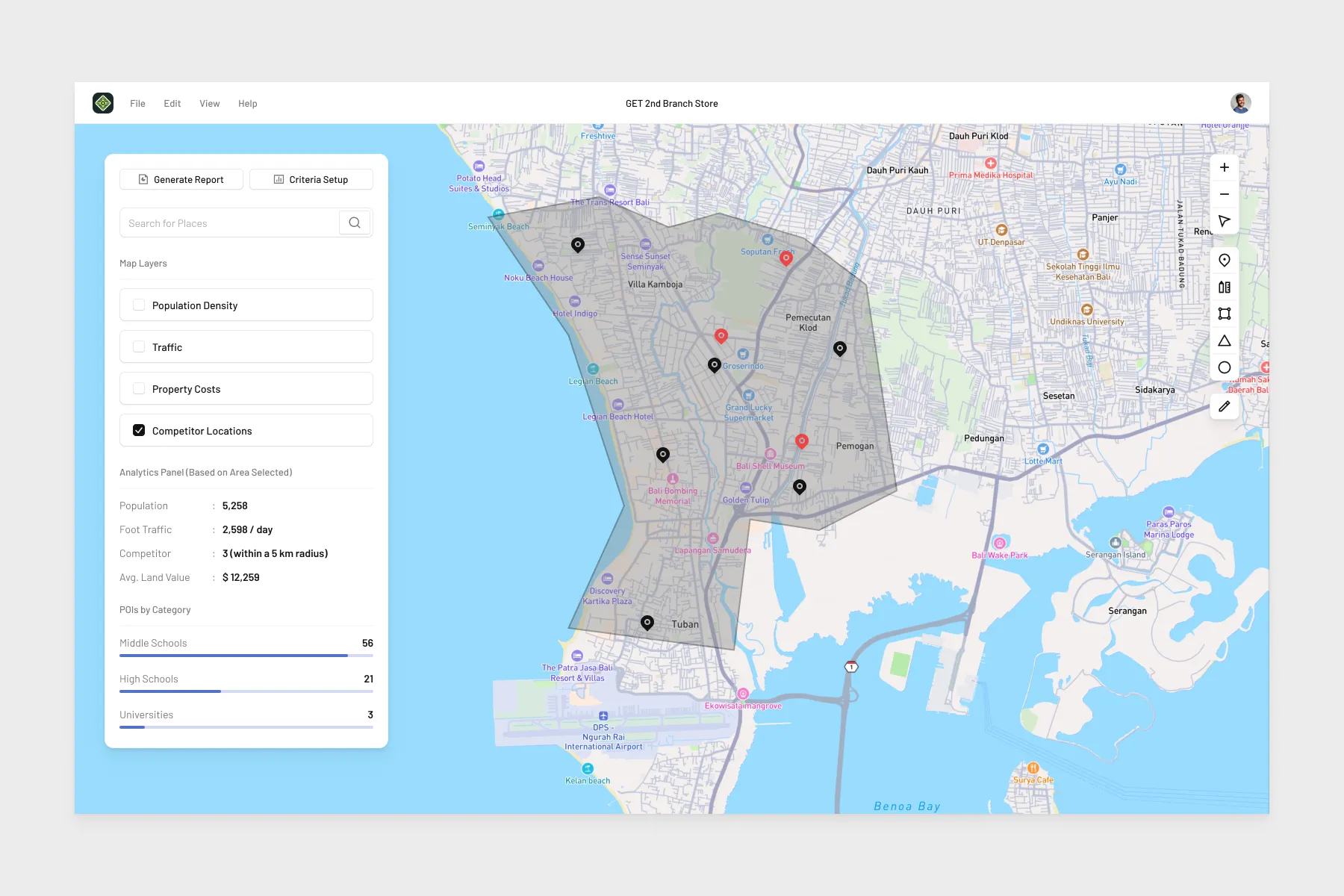
Task: Click the red pin at Soputan Fresh
Action: [786, 258]
